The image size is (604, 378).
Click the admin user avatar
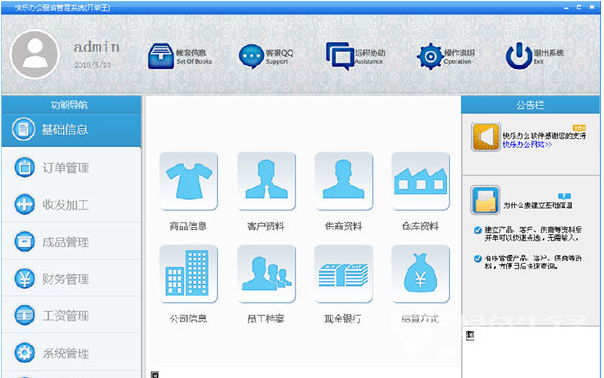[35, 55]
